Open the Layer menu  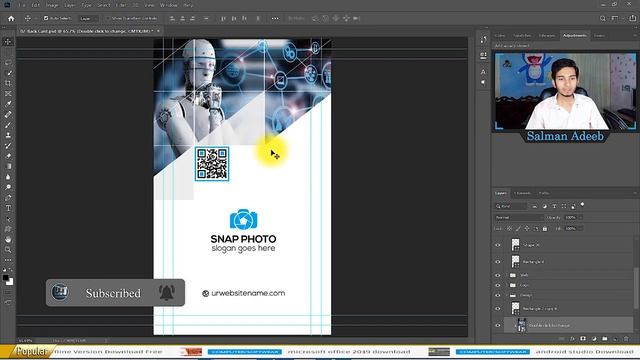pyautogui.click(x=69, y=5)
